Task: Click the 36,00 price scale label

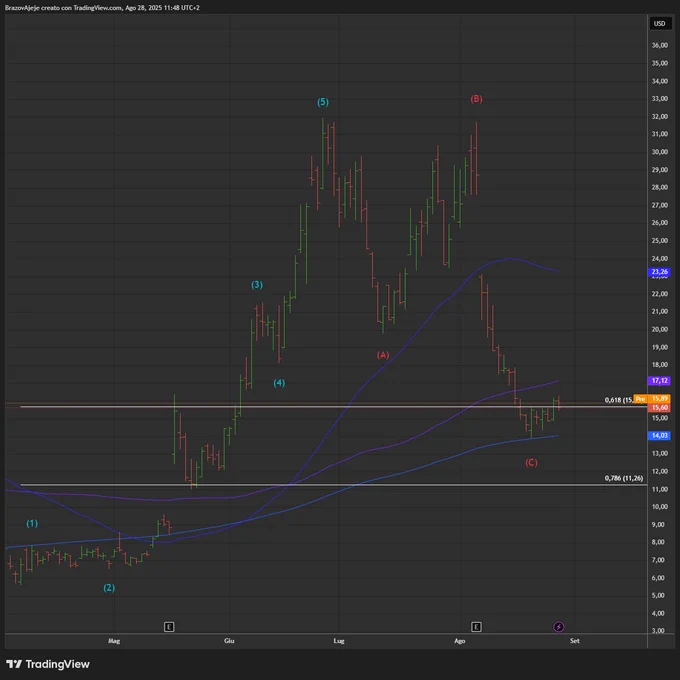Action: tap(660, 45)
